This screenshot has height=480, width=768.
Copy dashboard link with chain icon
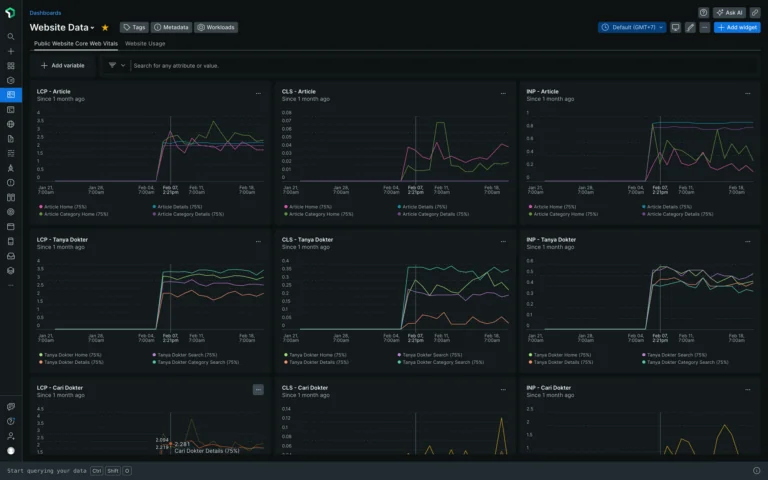point(755,13)
